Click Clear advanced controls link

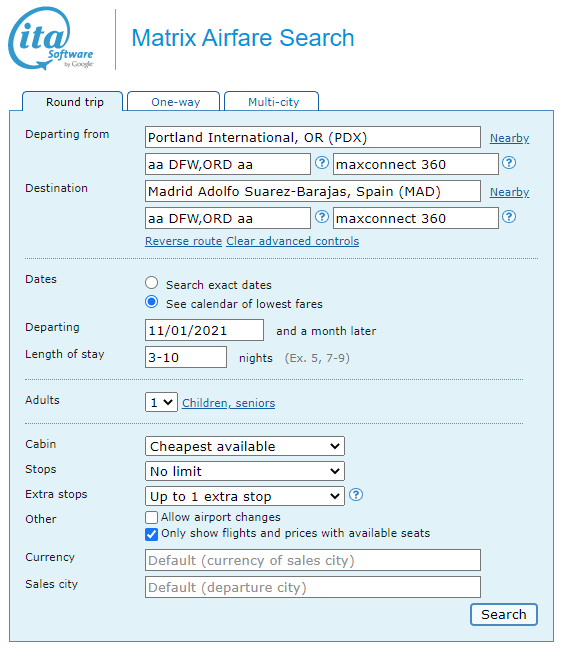(293, 241)
